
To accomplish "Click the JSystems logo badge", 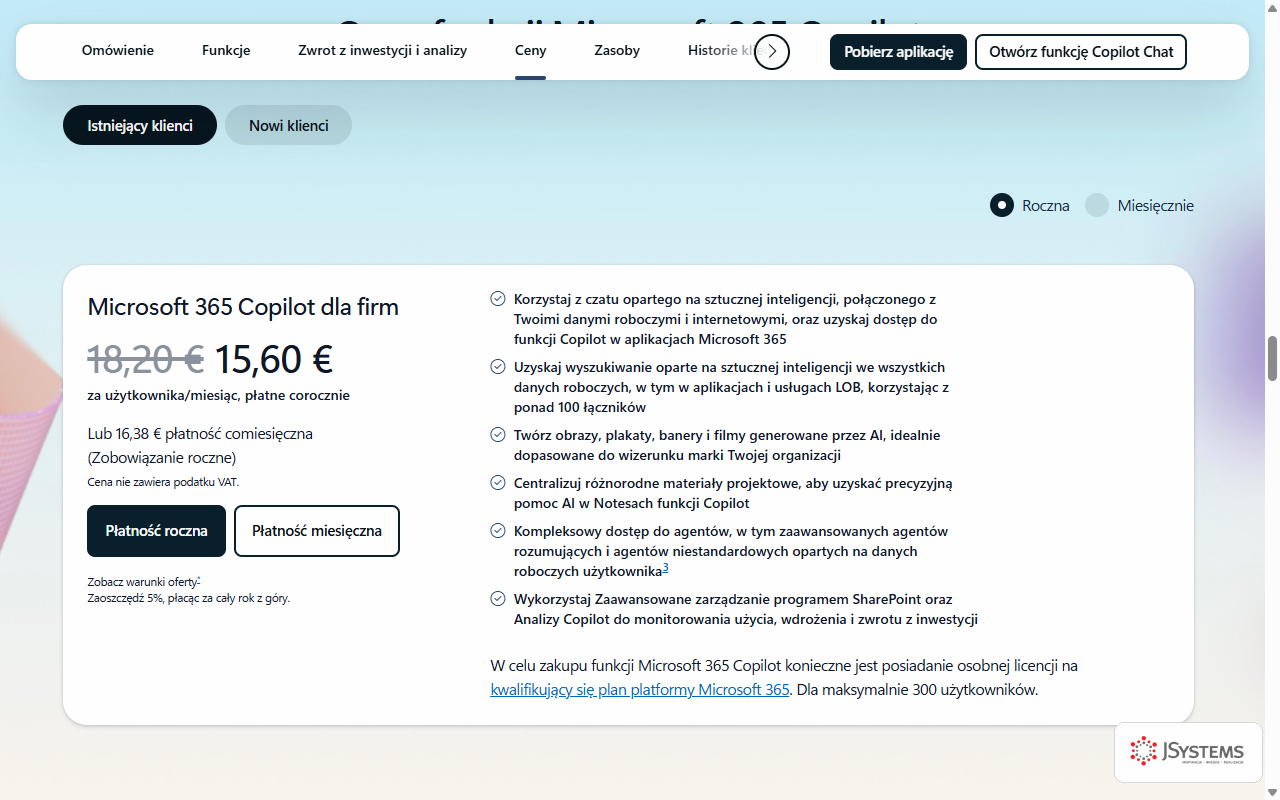I will pyautogui.click(x=1188, y=752).
